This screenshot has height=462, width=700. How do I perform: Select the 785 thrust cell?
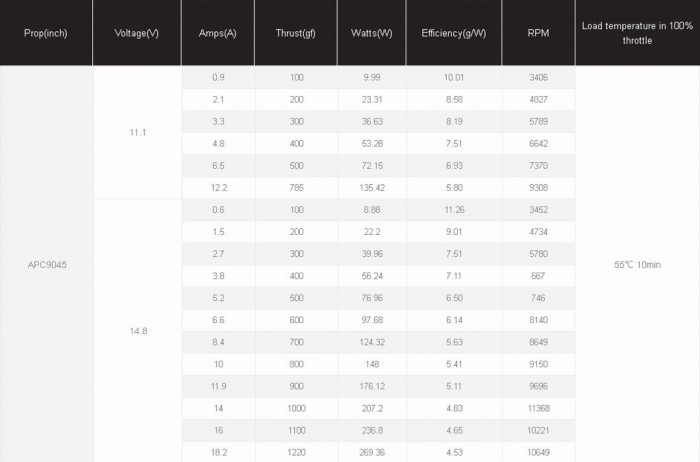pyautogui.click(x=296, y=188)
